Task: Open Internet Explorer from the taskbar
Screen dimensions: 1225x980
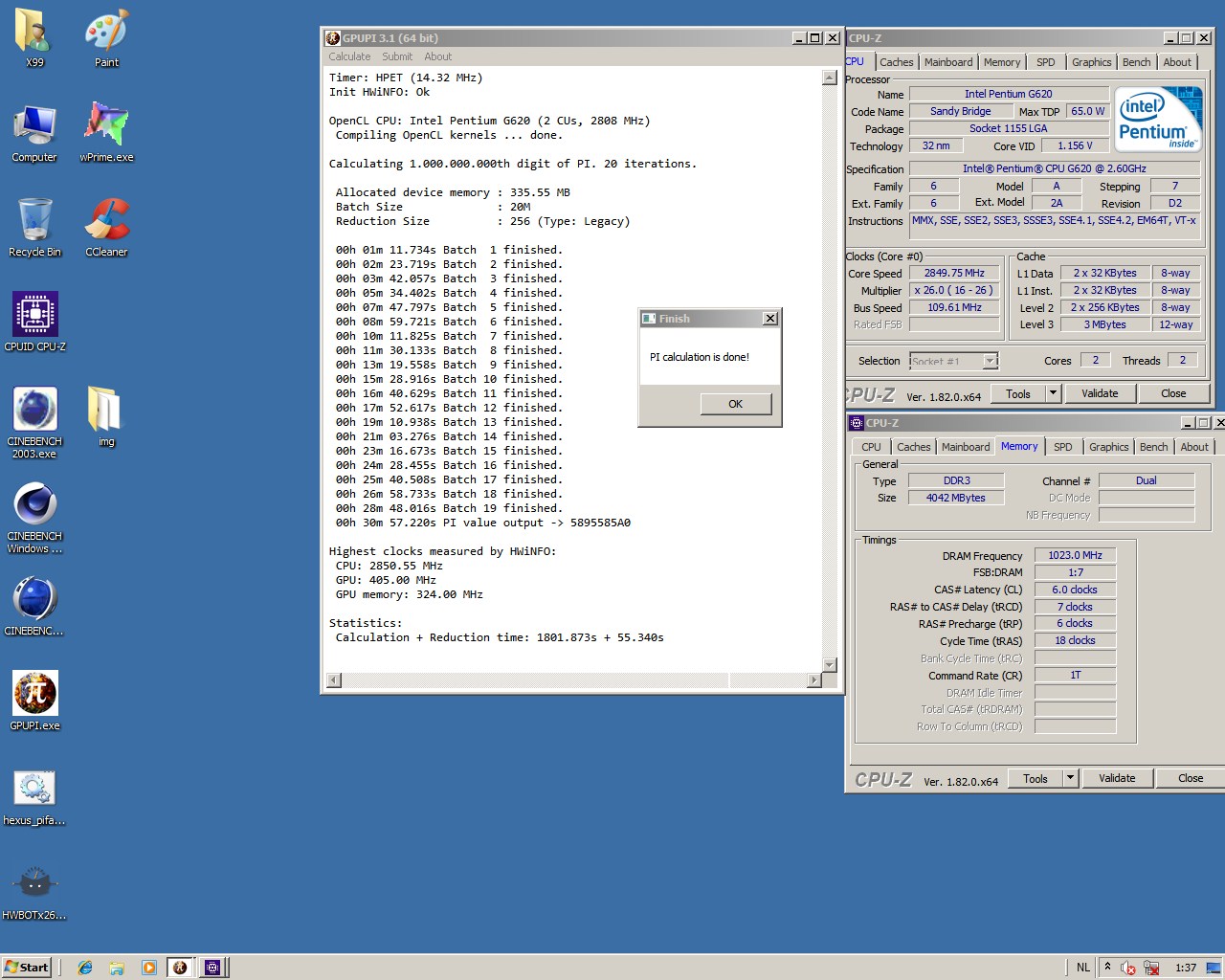Action: pyautogui.click(x=85, y=968)
